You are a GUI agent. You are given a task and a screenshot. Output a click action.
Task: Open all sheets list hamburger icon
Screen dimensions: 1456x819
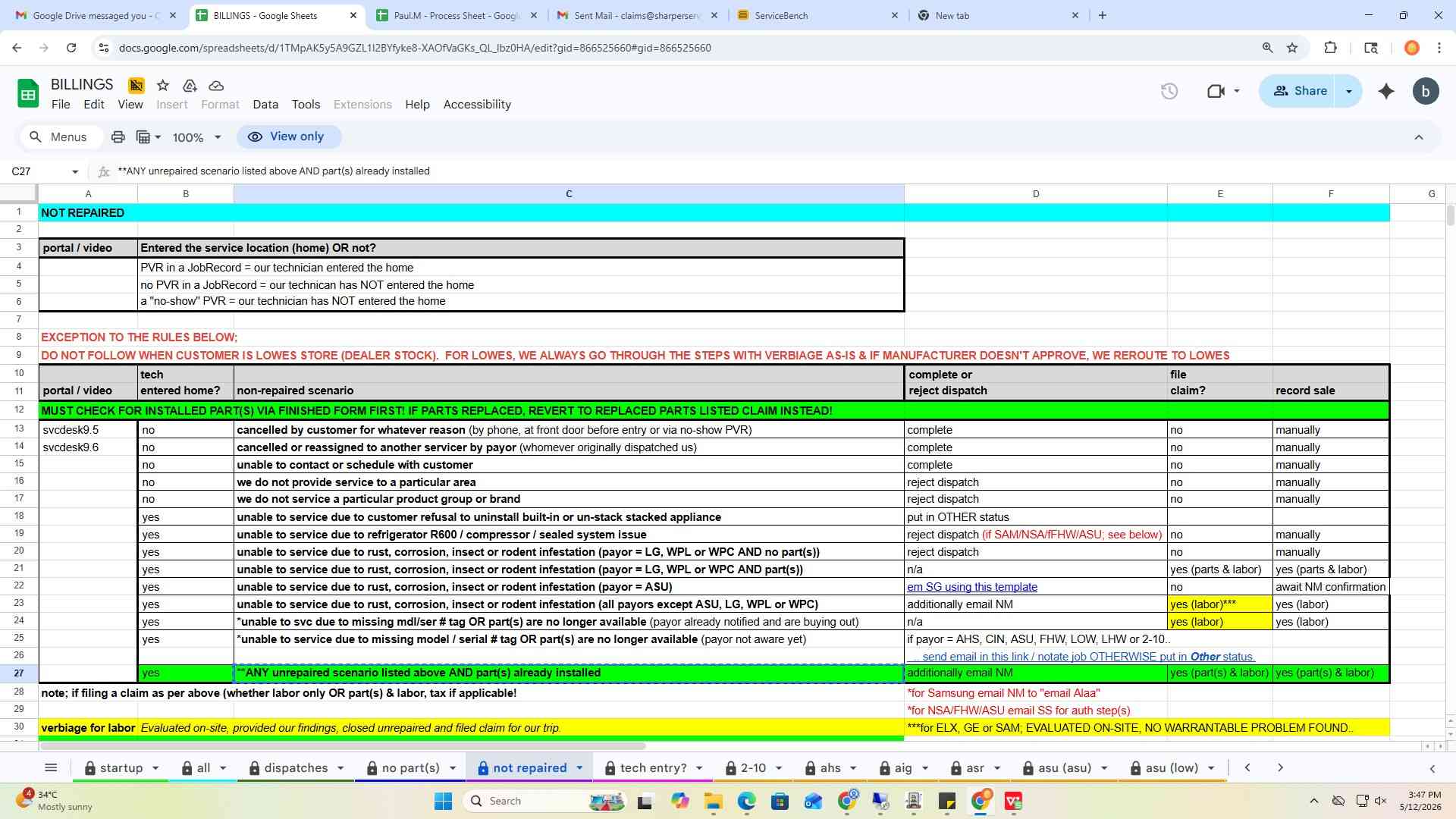click(x=51, y=767)
